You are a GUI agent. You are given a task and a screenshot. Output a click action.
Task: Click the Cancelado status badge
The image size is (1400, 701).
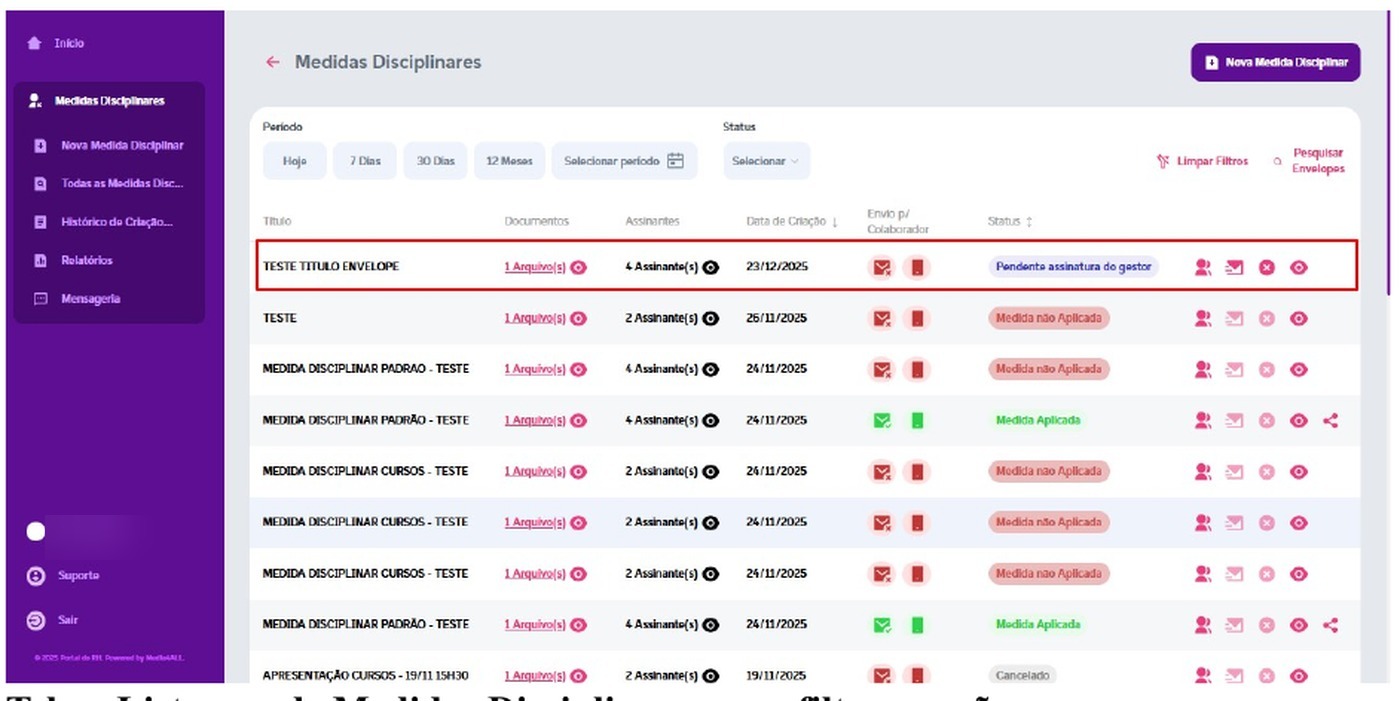1022,676
